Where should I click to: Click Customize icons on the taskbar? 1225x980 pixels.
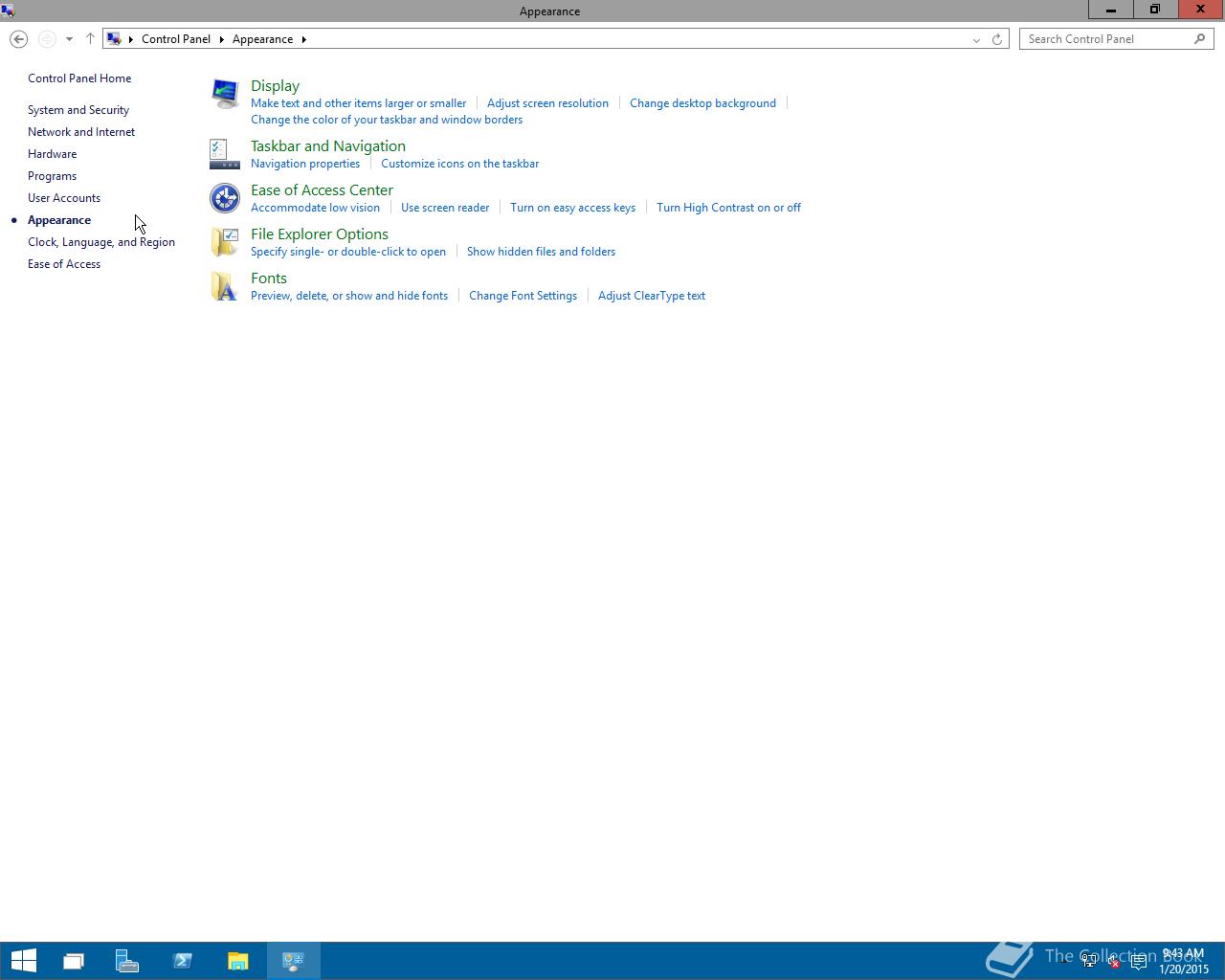pyautogui.click(x=459, y=164)
